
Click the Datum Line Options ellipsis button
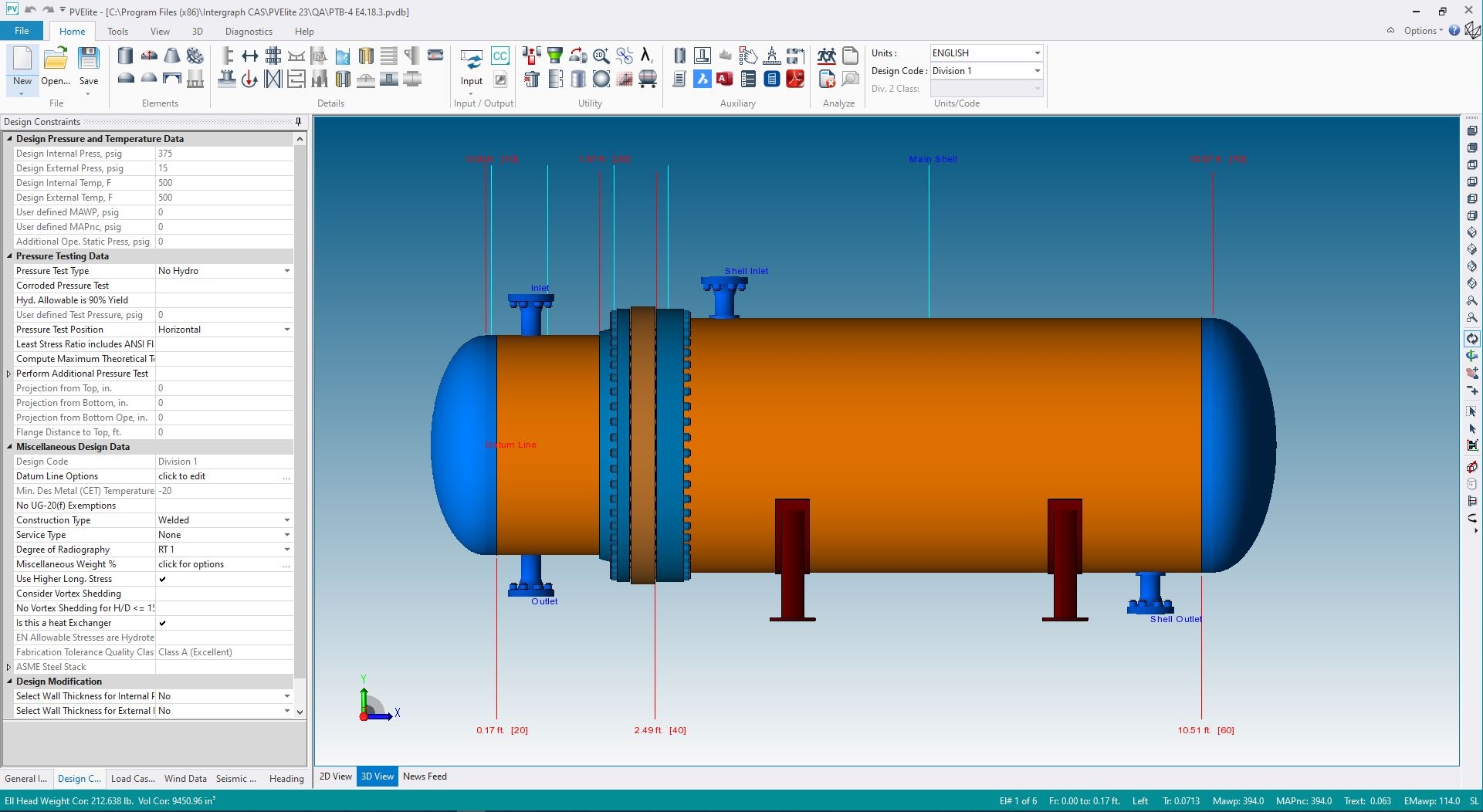pyautogui.click(x=286, y=477)
